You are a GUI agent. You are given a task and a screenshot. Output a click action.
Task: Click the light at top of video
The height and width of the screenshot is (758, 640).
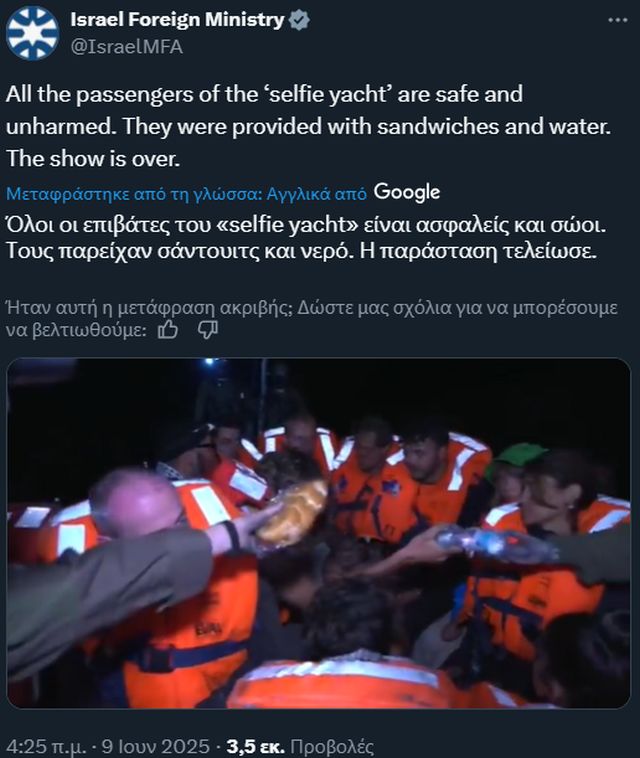click(x=209, y=362)
